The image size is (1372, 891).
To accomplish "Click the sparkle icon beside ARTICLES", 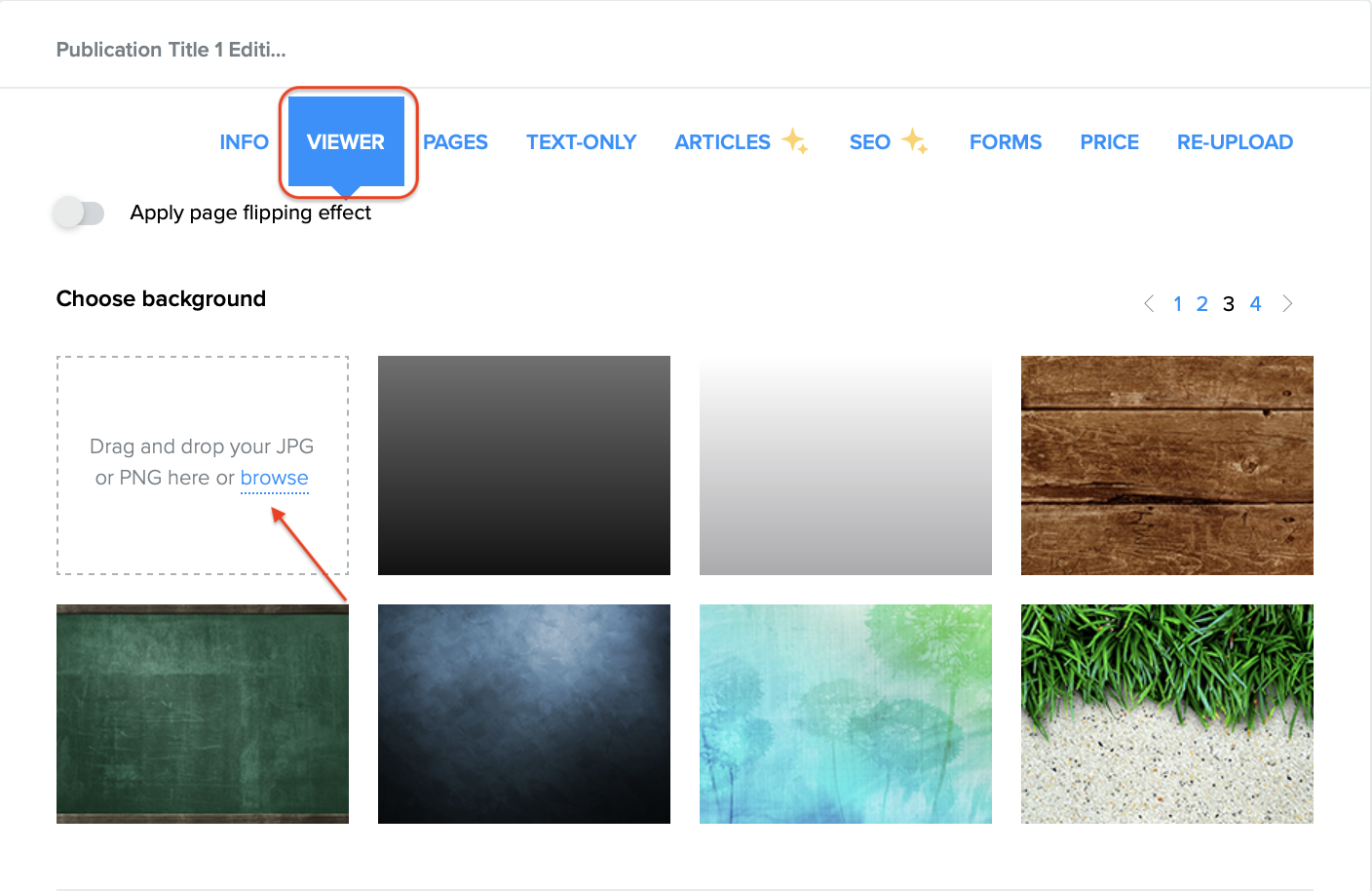I will pyautogui.click(x=795, y=141).
